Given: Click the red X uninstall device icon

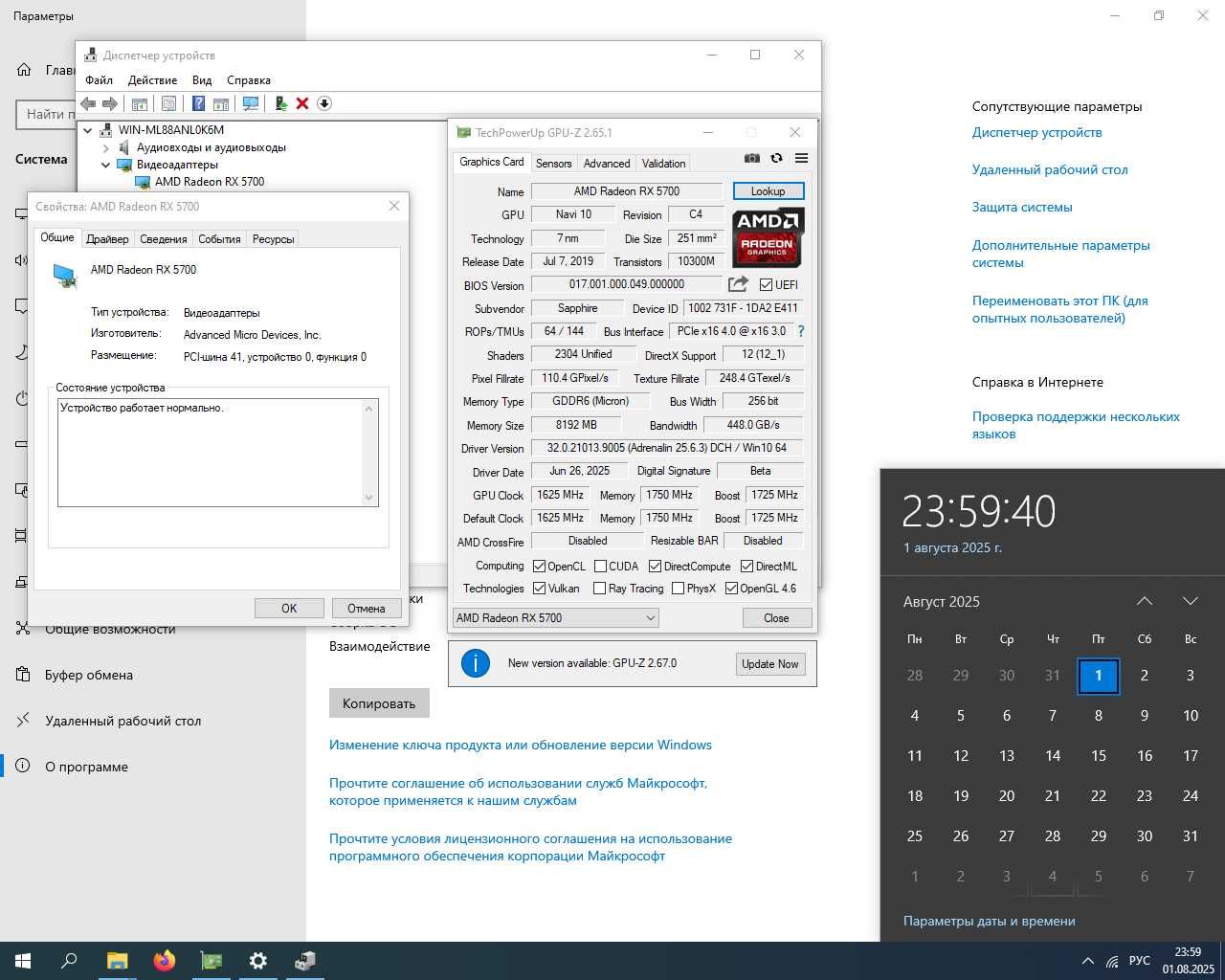Looking at the screenshot, I should (302, 103).
